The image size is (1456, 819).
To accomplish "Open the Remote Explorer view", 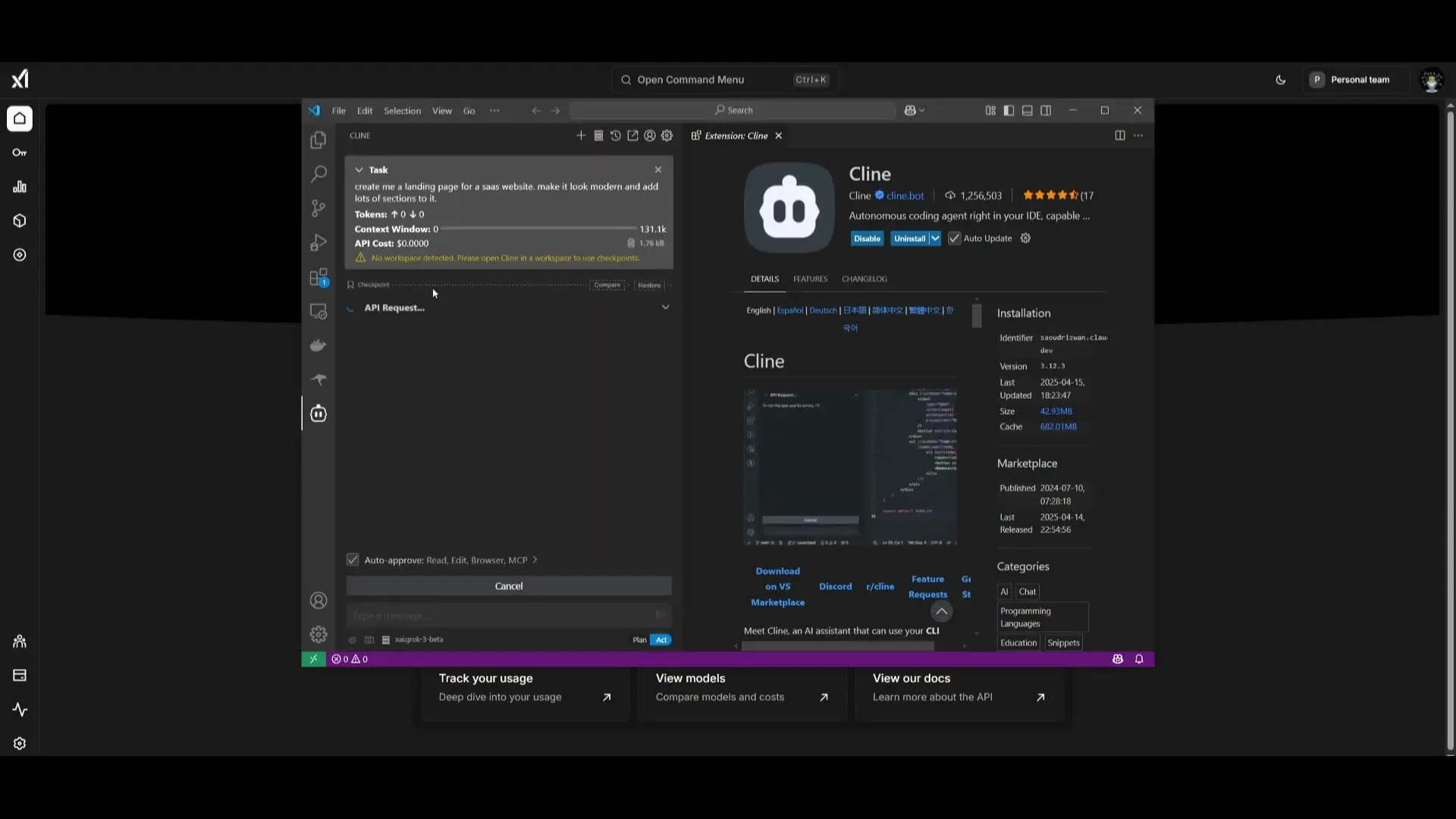I will 318,312.
